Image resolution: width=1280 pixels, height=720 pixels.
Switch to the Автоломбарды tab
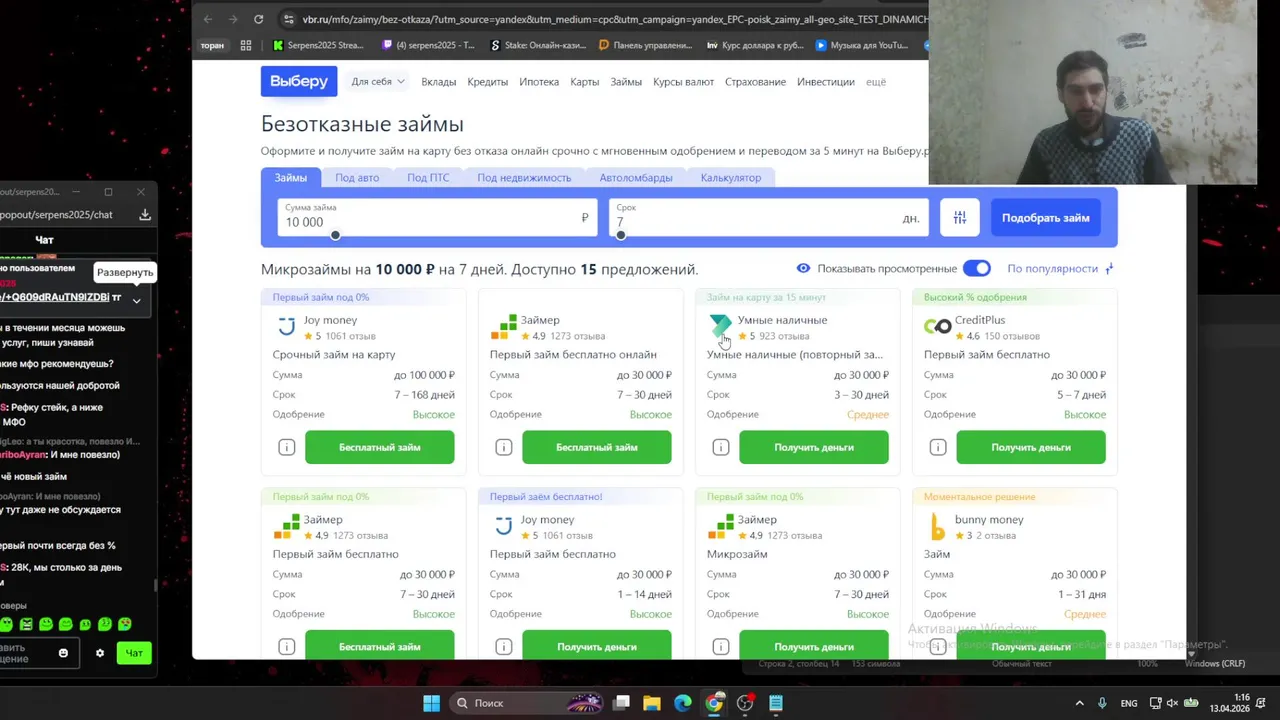636,177
